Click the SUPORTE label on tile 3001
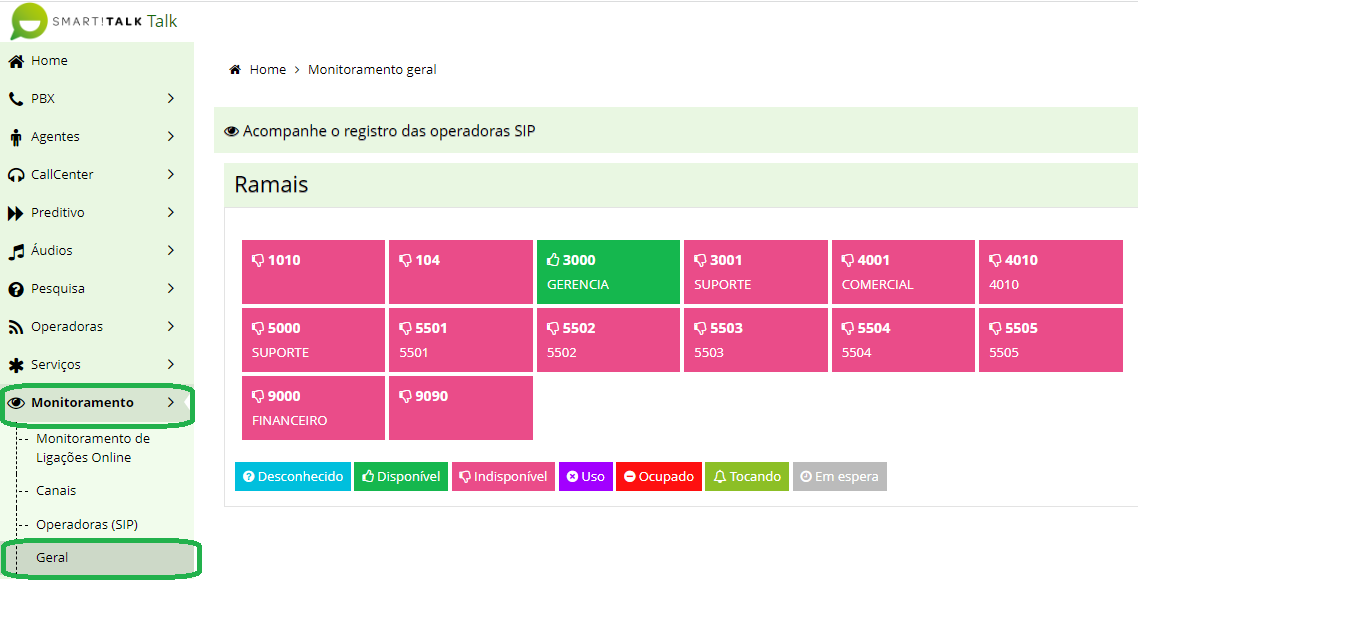The height and width of the screenshot is (620, 1362). pos(723,285)
